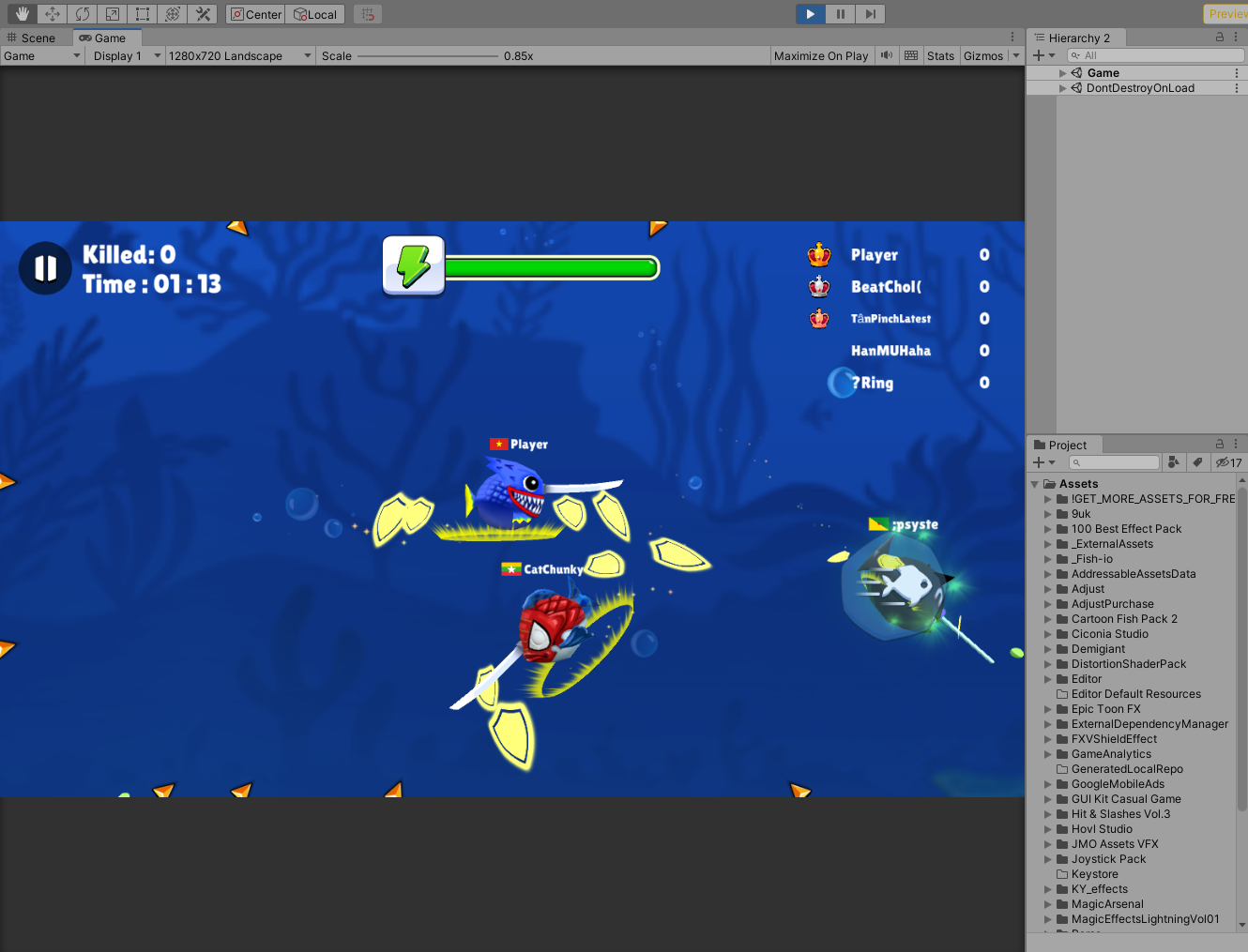This screenshot has height=952, width=1248.
Task: Open Game view panel options menu
Action: click(x=1012, y=38)
